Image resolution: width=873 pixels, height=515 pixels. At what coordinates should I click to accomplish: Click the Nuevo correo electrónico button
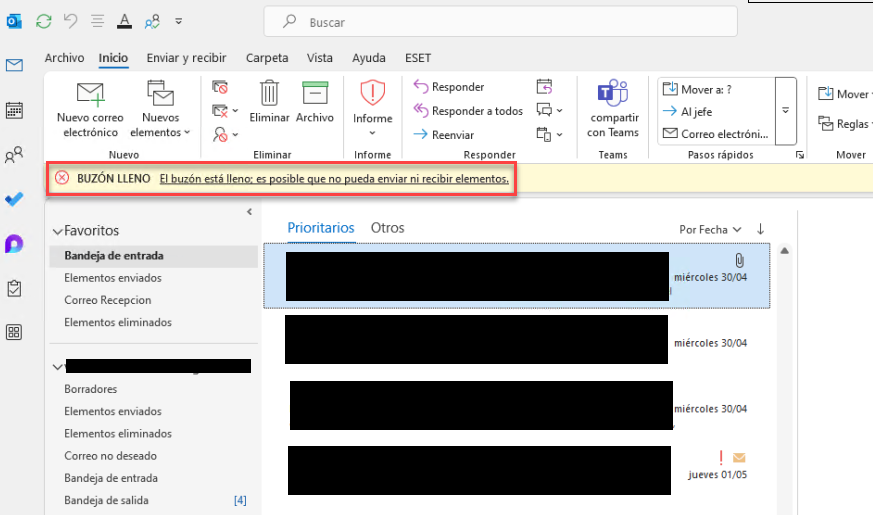pyautogui.click(x=90, y=109)
